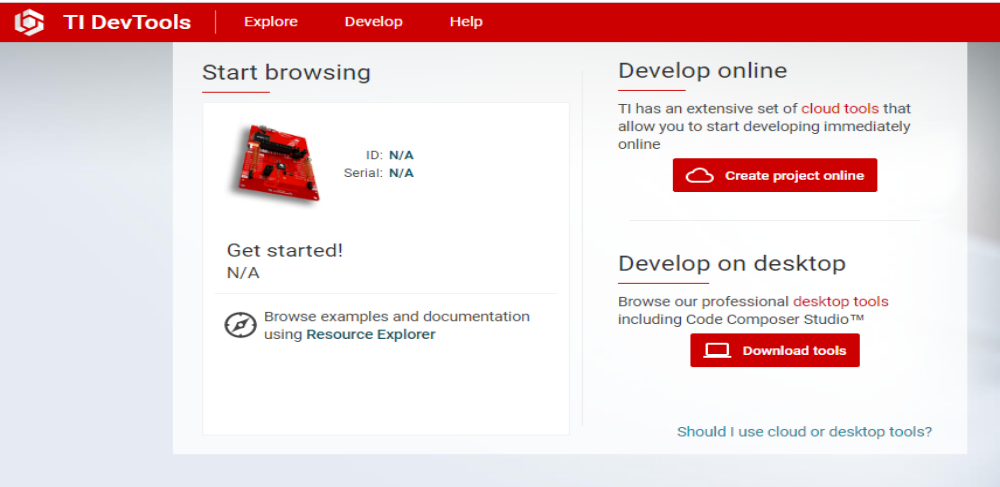
Task: Click the N/A value next to ID
Action: point(401,155)
